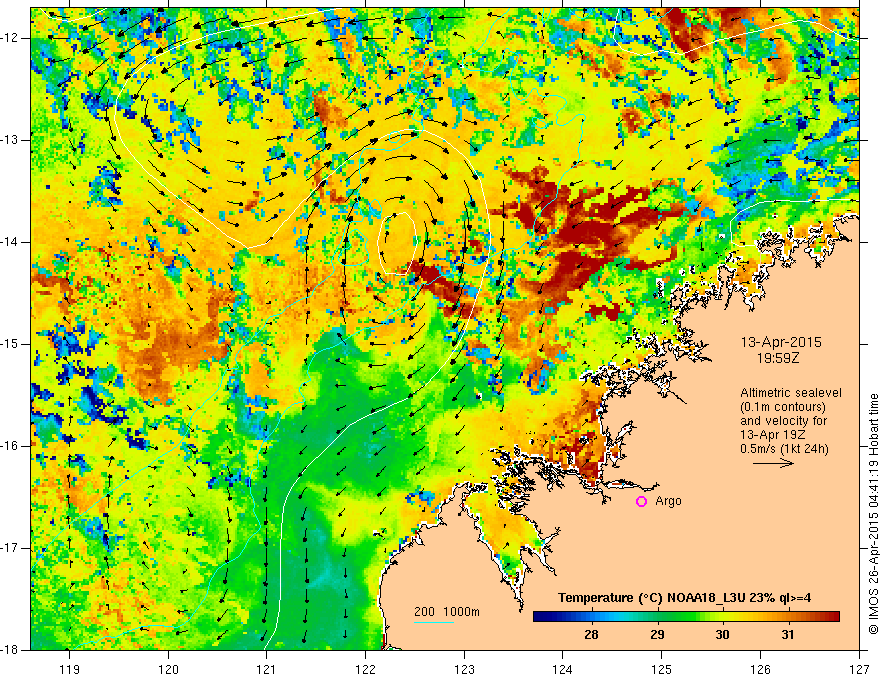Image resolution: width=880 pixels, height=680 pixels.
Task: Select the date text 13-Apr-2015
Action: tap(781, 342)
